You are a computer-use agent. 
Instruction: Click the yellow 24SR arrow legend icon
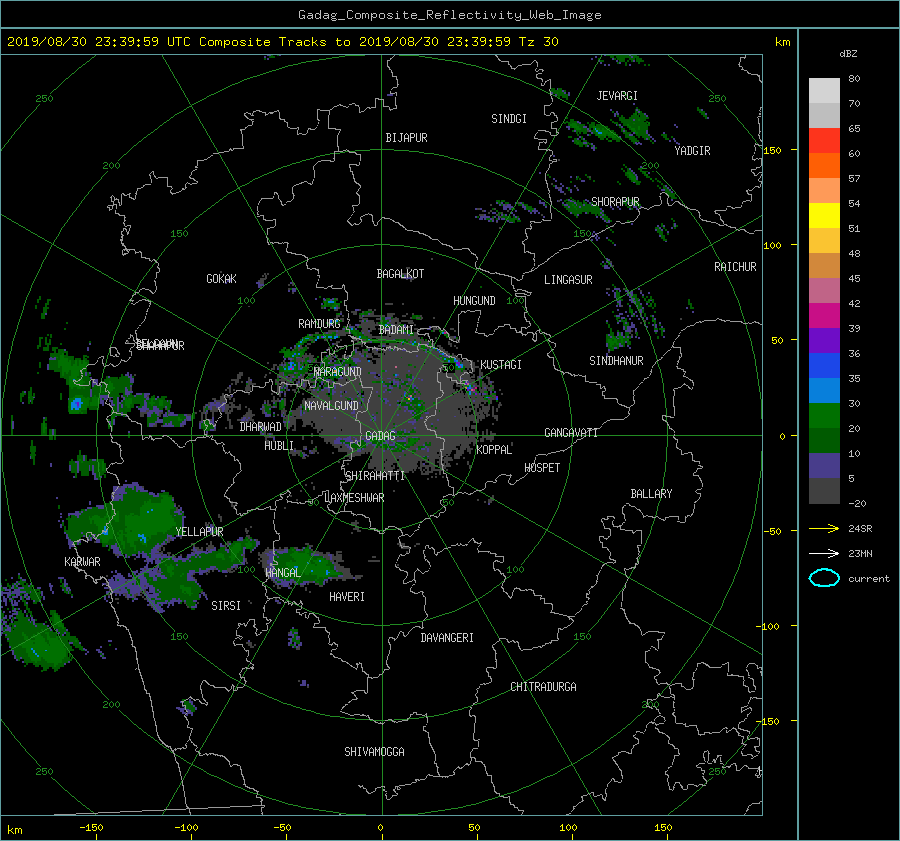(x=824, y=528)
